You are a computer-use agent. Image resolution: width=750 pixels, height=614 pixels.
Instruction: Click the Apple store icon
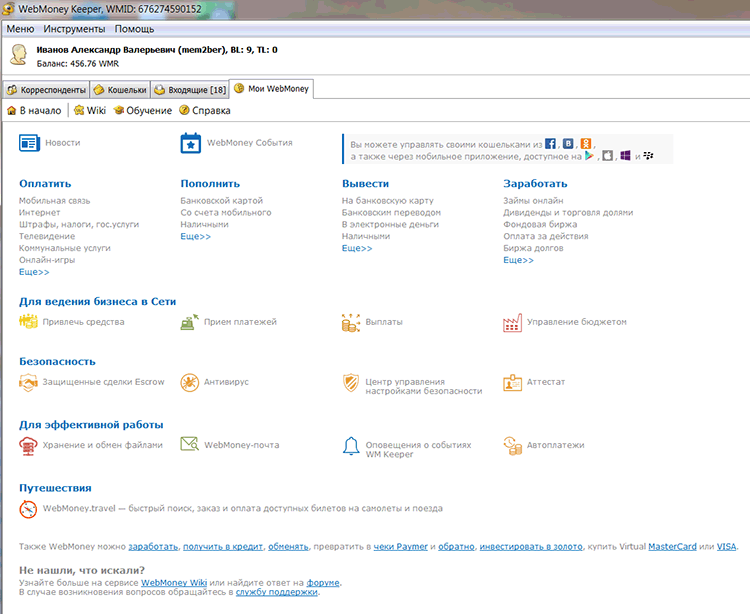point(607,156)
